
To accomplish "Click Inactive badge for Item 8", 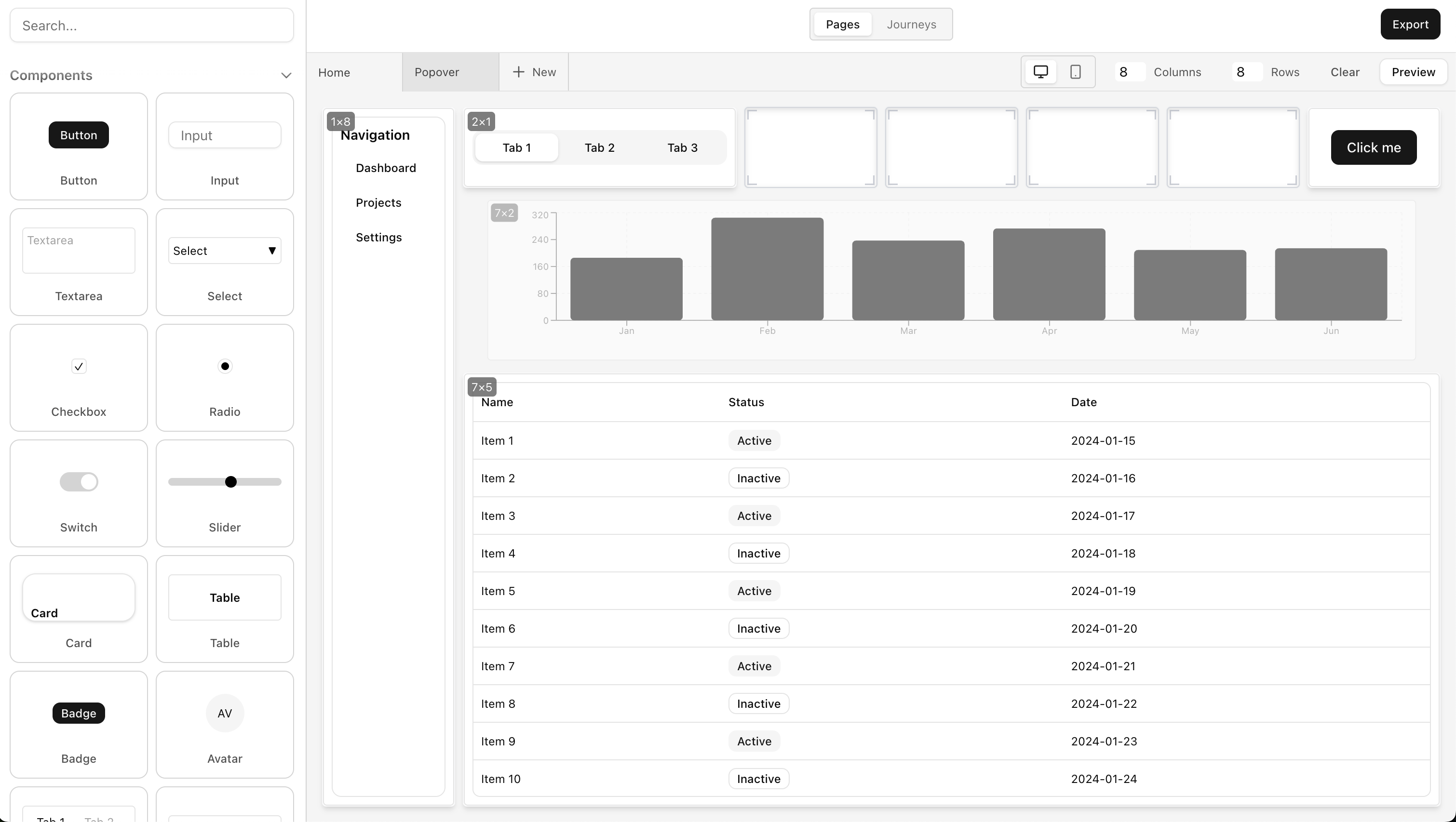I will pos(758,703).
